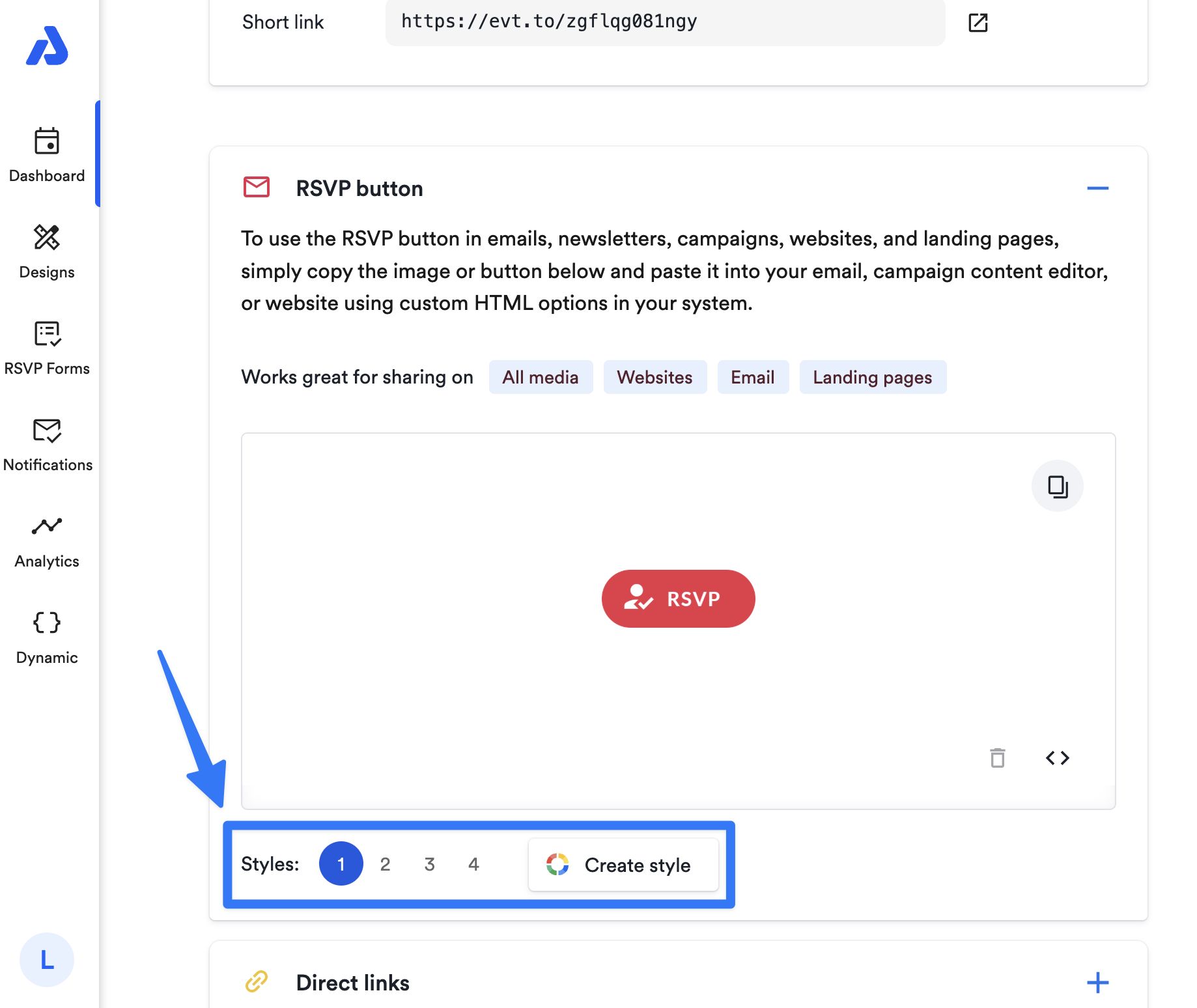
Task: Select style 1 for the RSVP button
Action: point(341,863)
